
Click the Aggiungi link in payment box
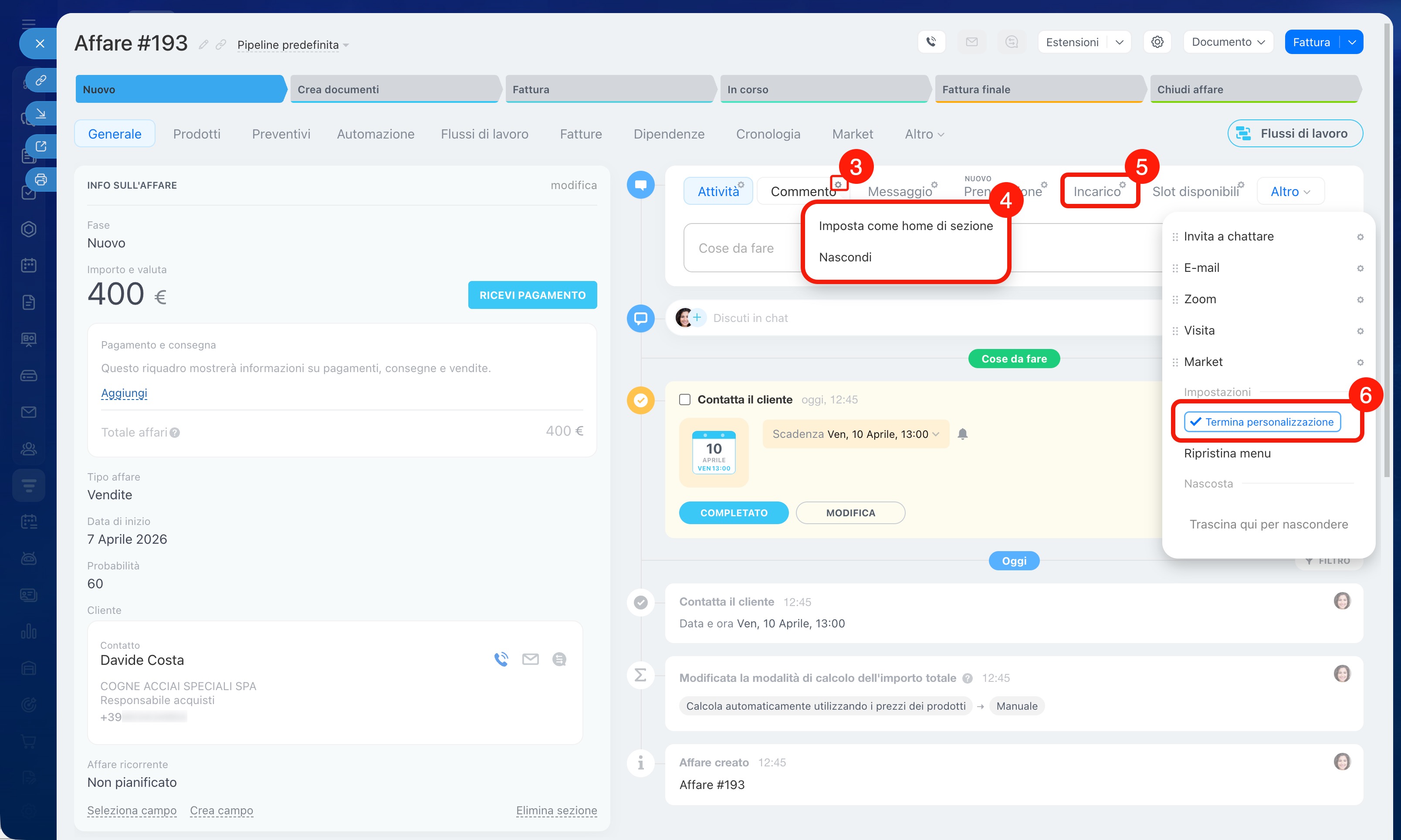[124, 393]
